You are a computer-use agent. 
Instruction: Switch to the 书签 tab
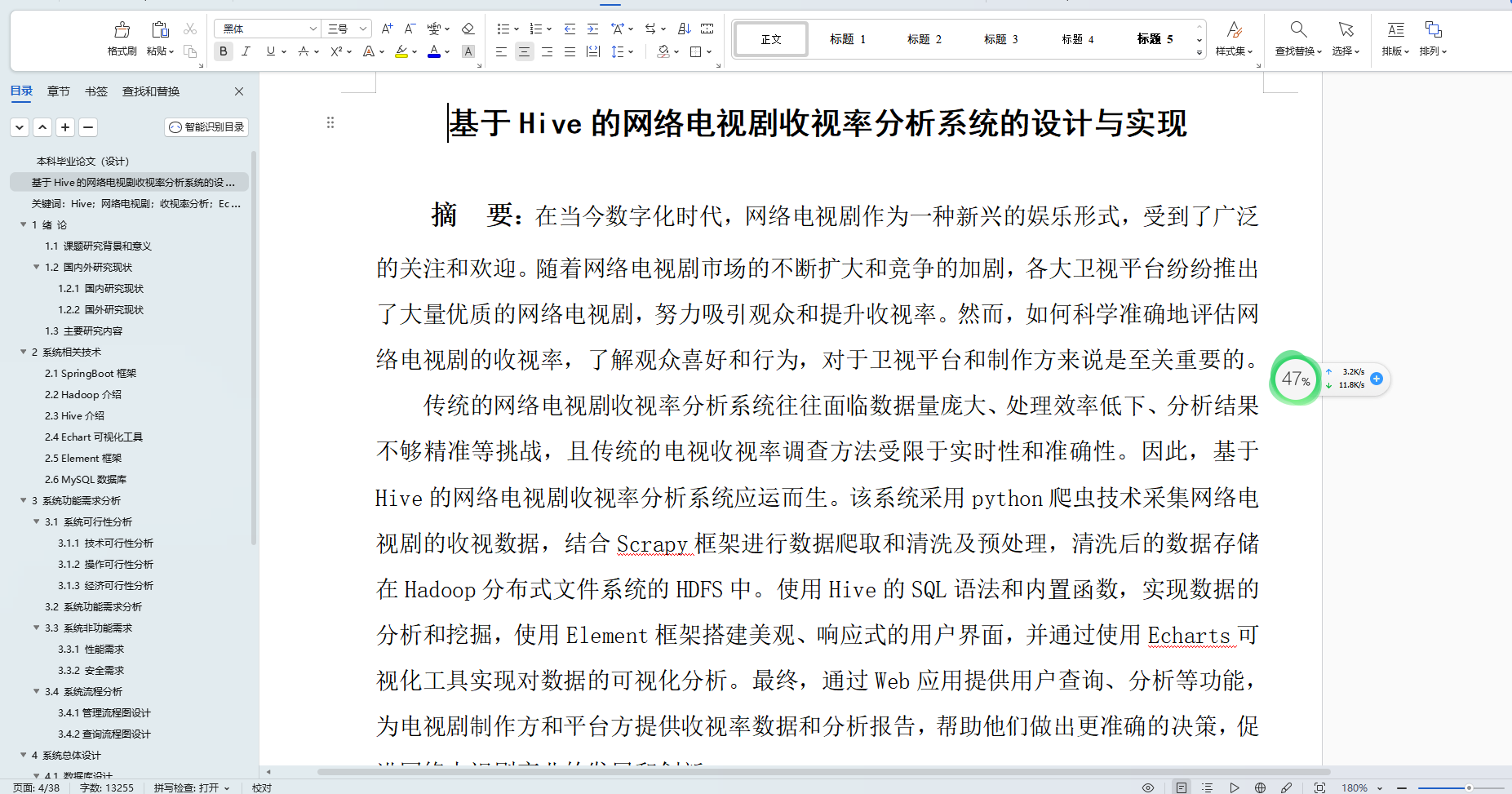(x=96, y=91)
